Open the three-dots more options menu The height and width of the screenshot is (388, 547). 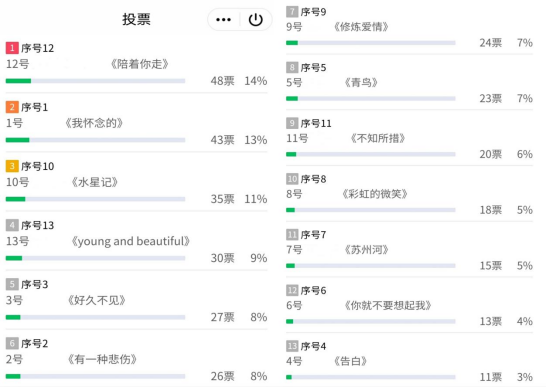223,20
